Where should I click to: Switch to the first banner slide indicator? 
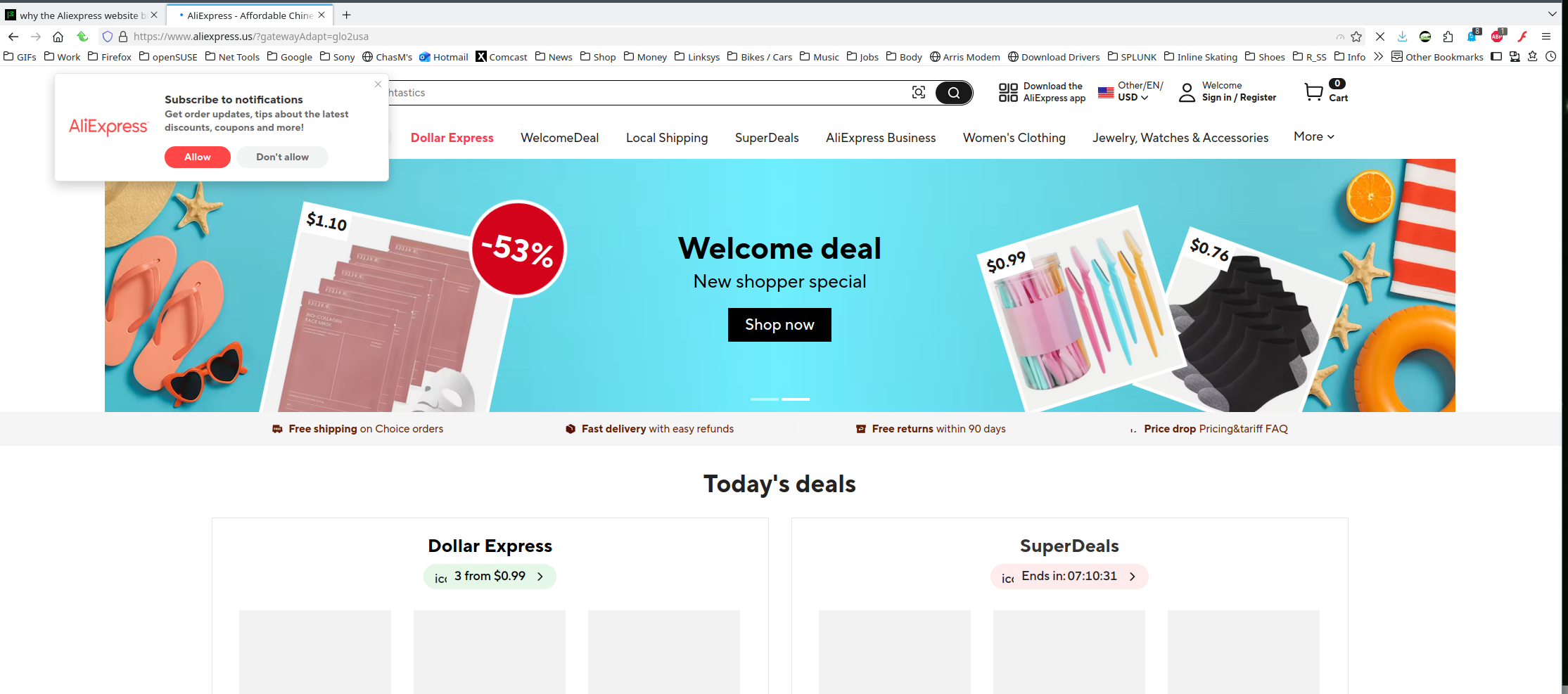(765, 399)
